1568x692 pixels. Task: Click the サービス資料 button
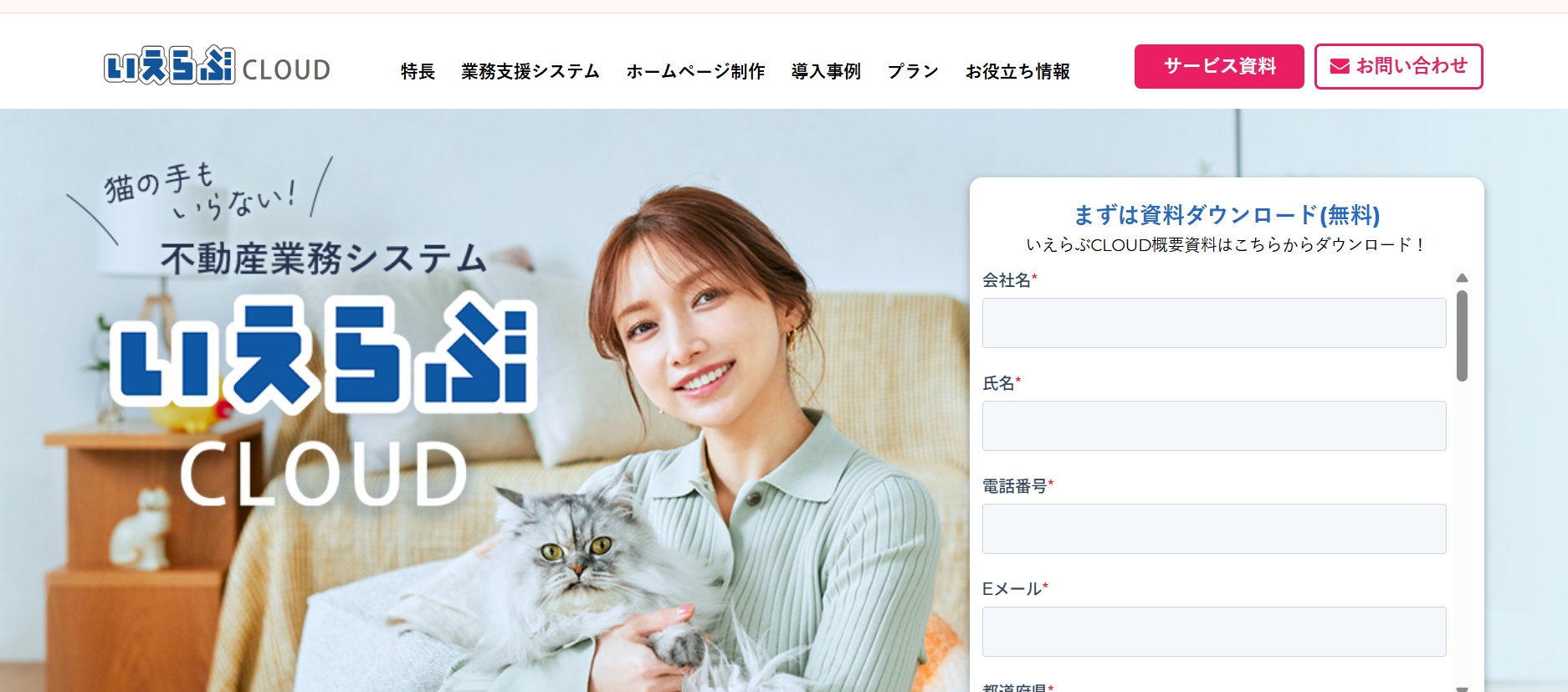click(1219, 66)
